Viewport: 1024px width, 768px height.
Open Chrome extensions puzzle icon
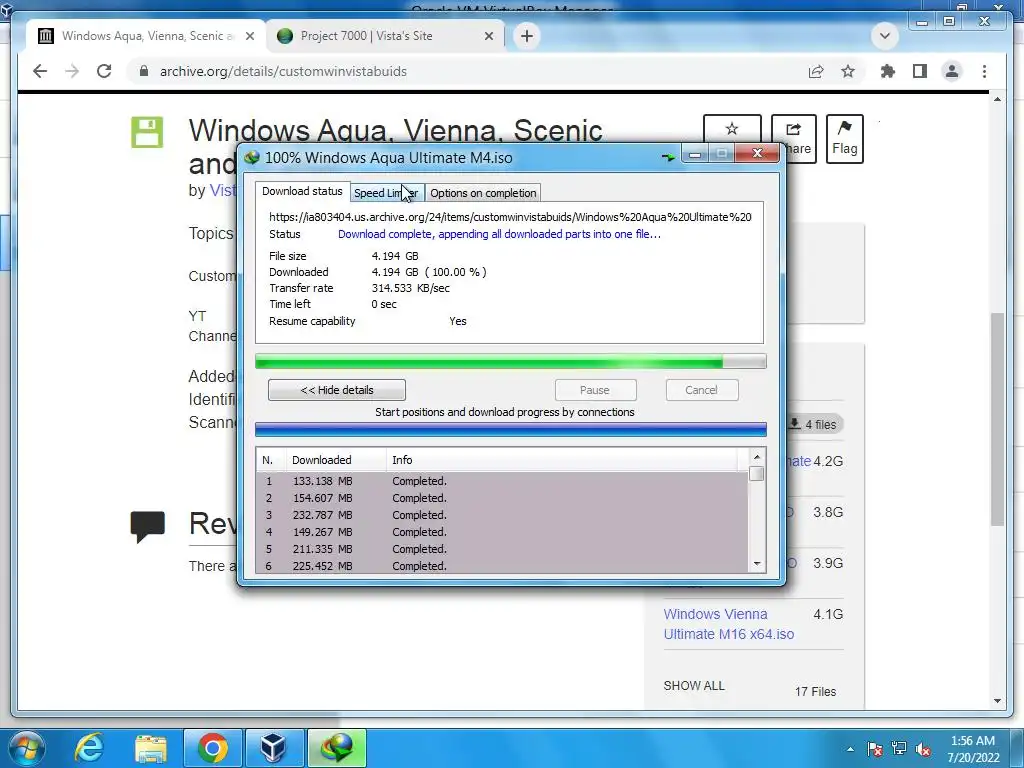(x=888, y=71)
